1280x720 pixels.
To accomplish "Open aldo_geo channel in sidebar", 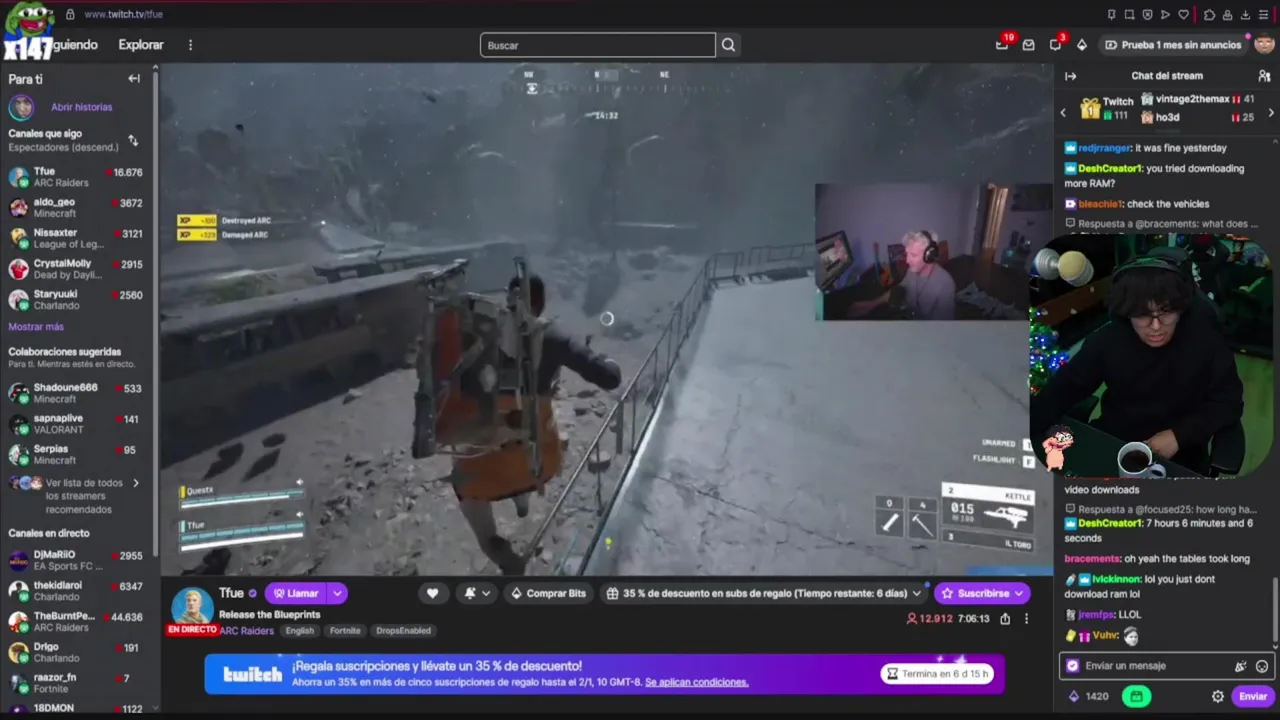I will pyautogui.click(x=77, y=208).
